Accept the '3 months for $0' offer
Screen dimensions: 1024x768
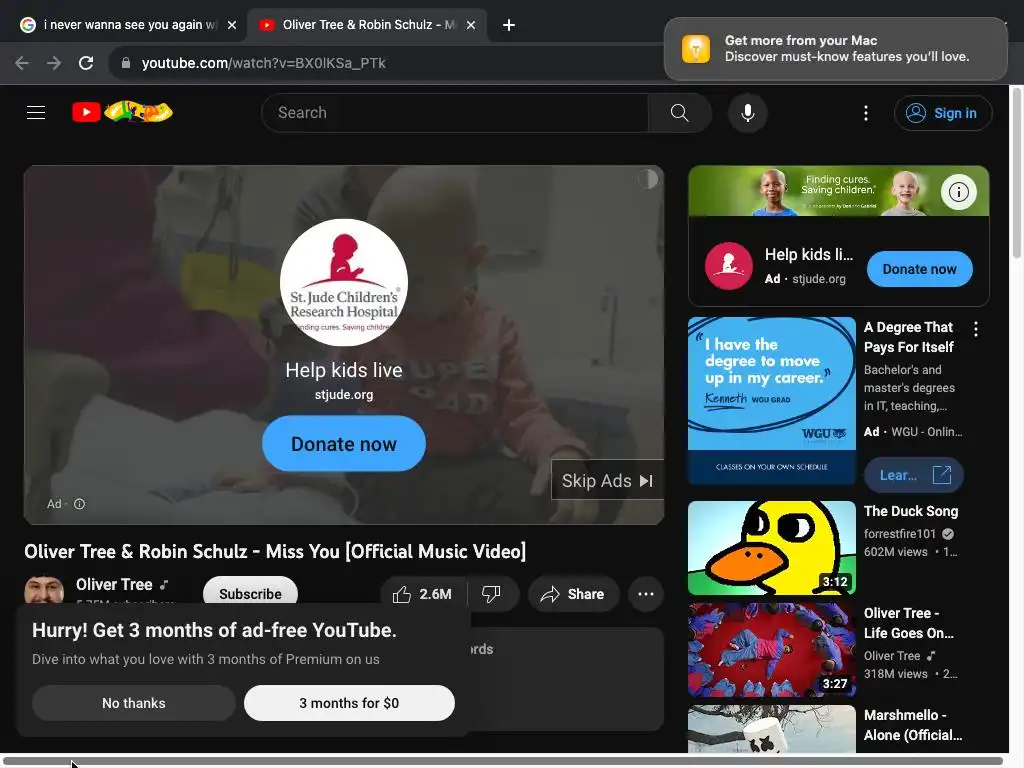[349, 703]
